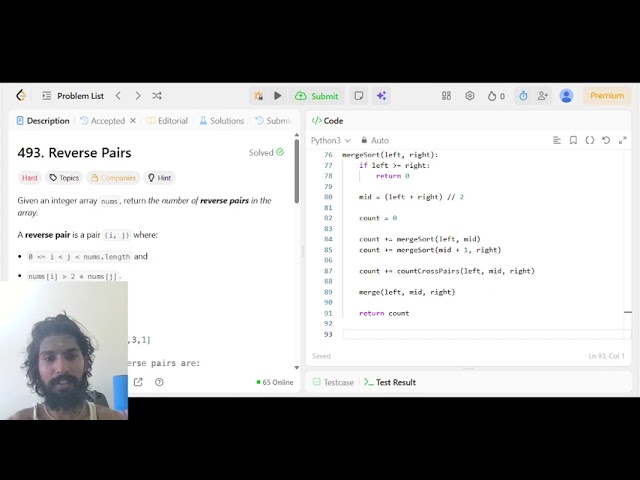Switch to the Solutions tab
This screenshot has width=640, height=480.
point(222,121)
